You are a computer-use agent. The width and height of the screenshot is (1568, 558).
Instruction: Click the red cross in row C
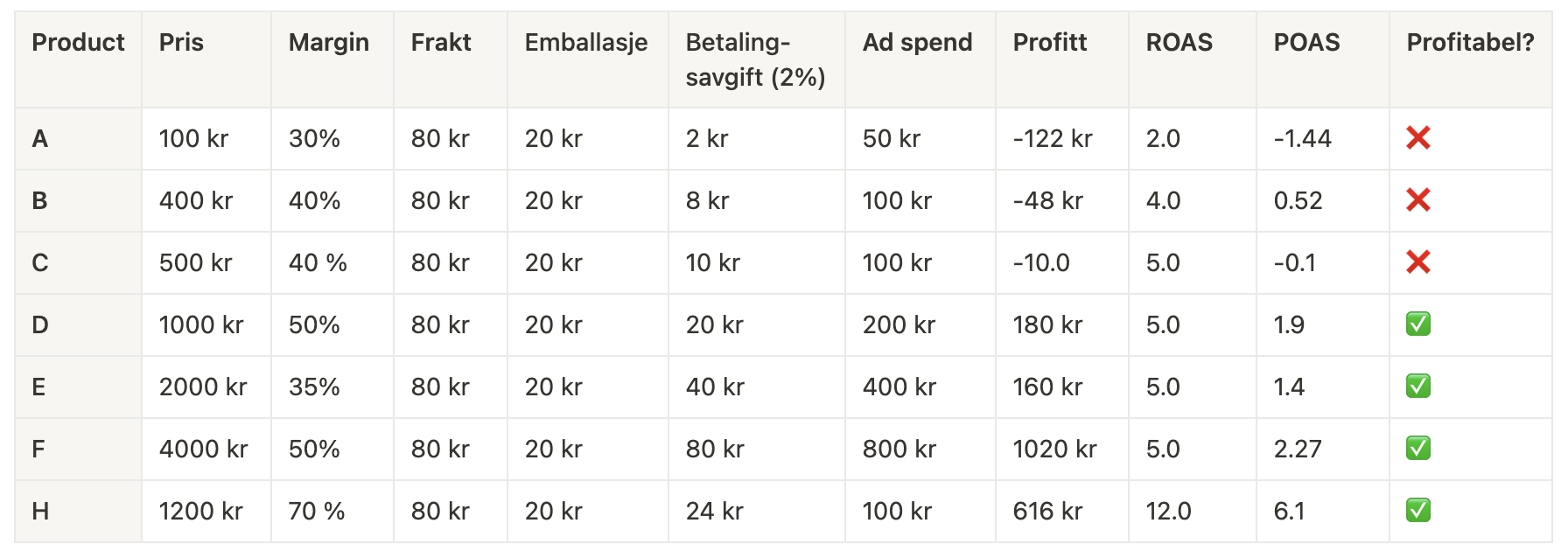[1418, 262]
